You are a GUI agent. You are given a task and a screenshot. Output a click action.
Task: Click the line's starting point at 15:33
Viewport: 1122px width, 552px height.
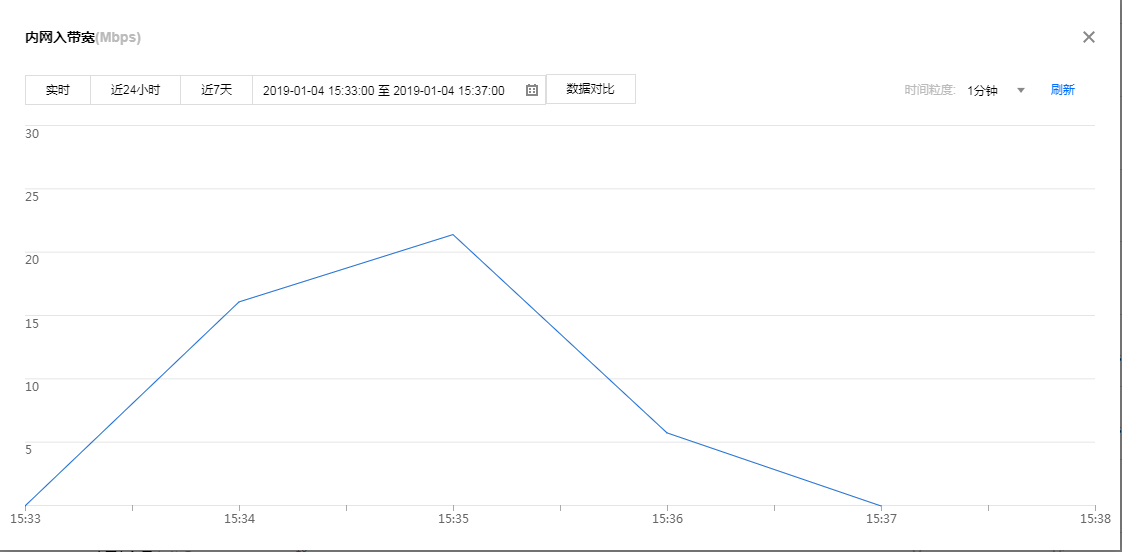point(25,506)
